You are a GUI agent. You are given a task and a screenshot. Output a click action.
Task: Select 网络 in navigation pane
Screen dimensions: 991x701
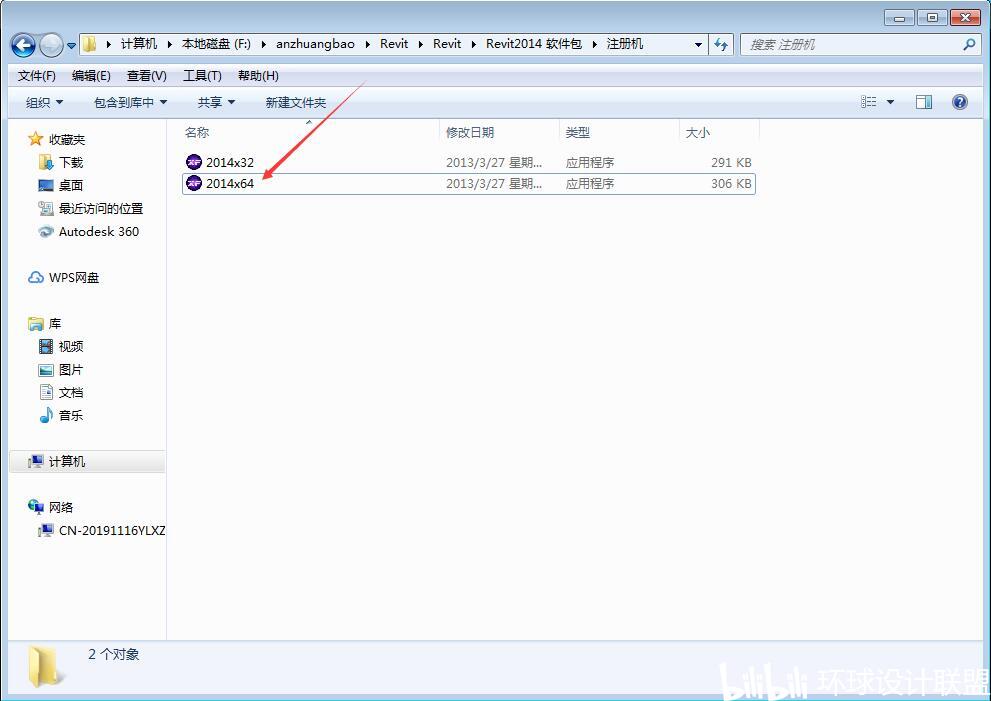pyautogui.click(x=61, y=508)
